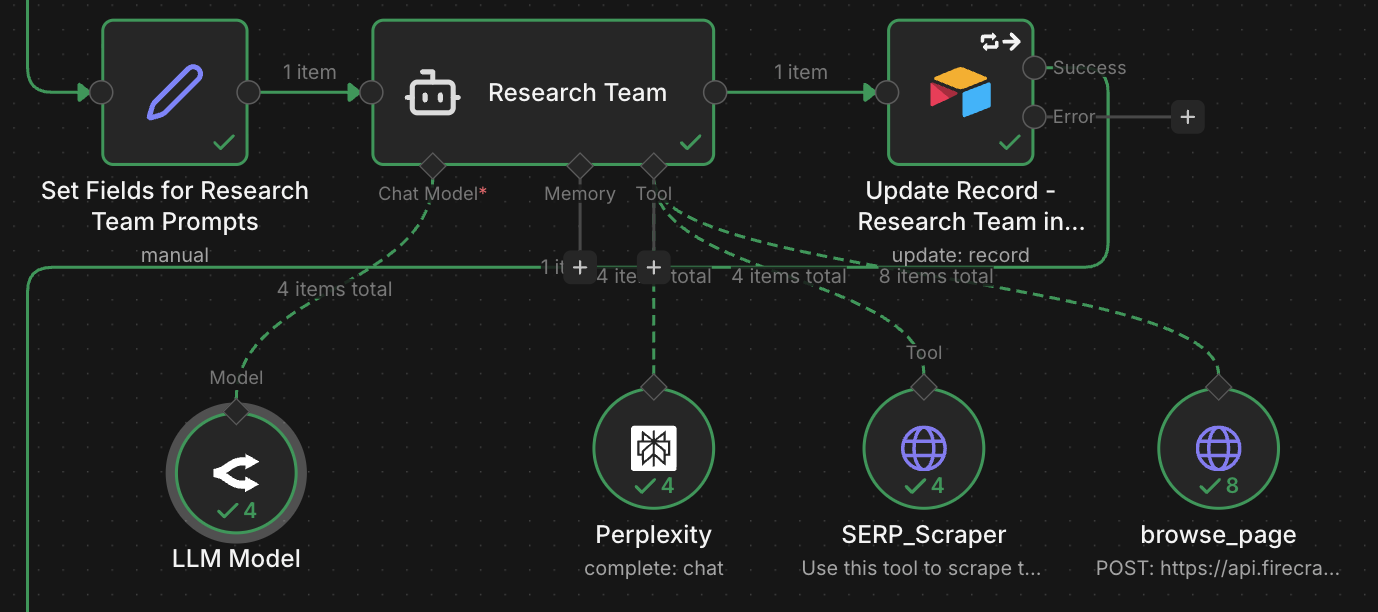Click the Error output port

pyautogui.click(x=1035, y=117)
